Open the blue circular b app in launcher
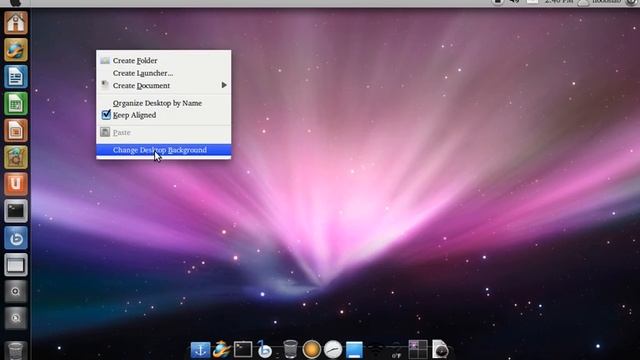The image size is (640, 360). pos(16,238)
